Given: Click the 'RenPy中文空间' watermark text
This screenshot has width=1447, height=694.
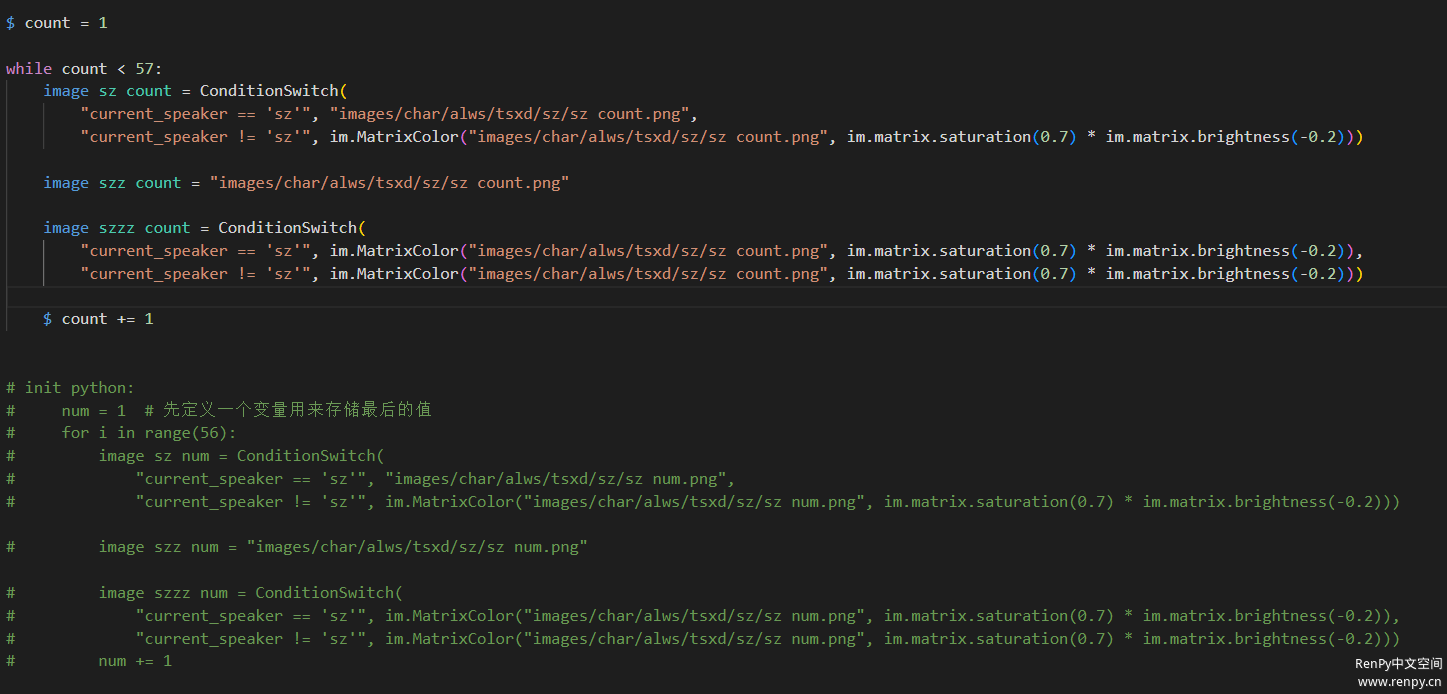Looking at the screenshot, I should tap(1398, 664).
